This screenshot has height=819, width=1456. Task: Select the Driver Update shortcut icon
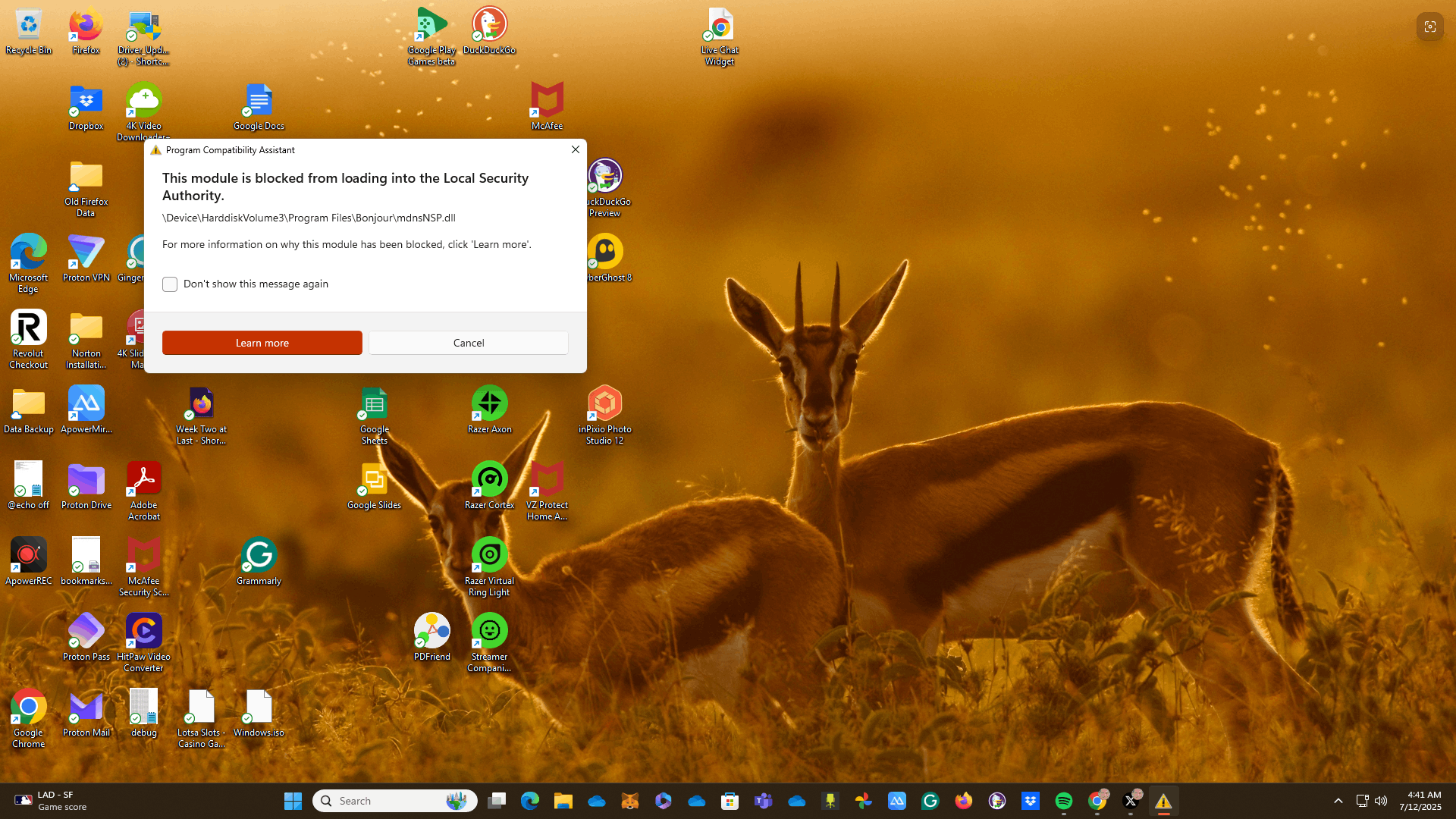(x=143, y=36)
